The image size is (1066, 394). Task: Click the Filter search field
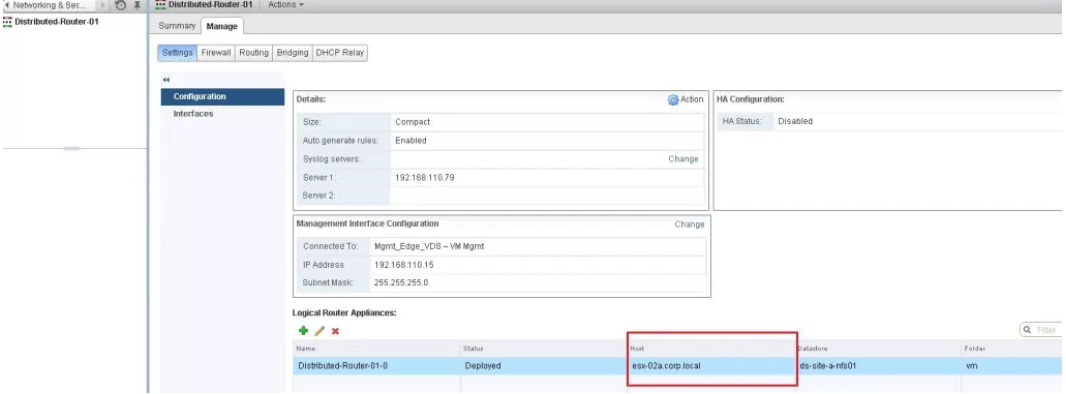[x=1043, y=329]
